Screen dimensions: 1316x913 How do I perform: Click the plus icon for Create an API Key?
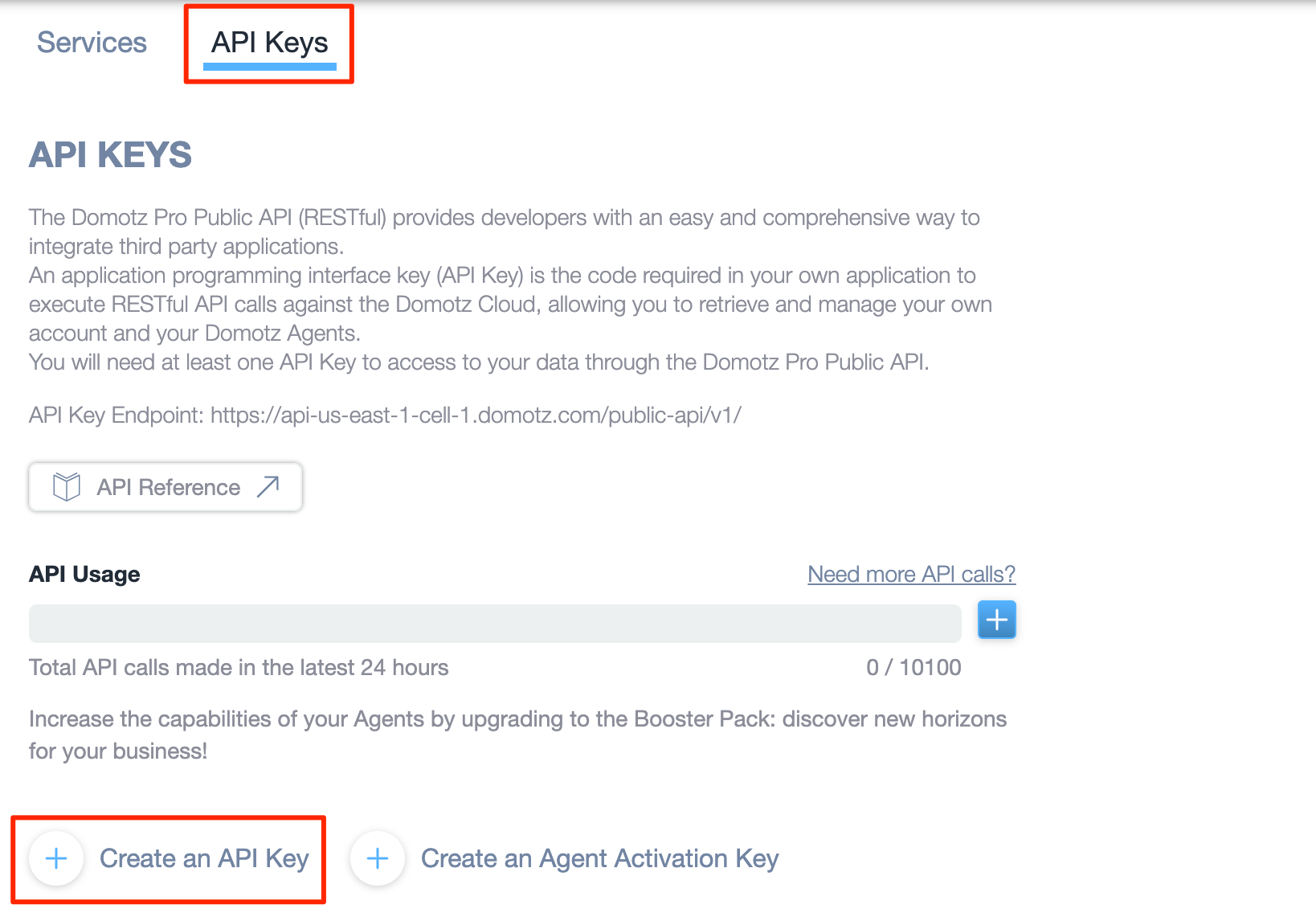click(56, 858)
